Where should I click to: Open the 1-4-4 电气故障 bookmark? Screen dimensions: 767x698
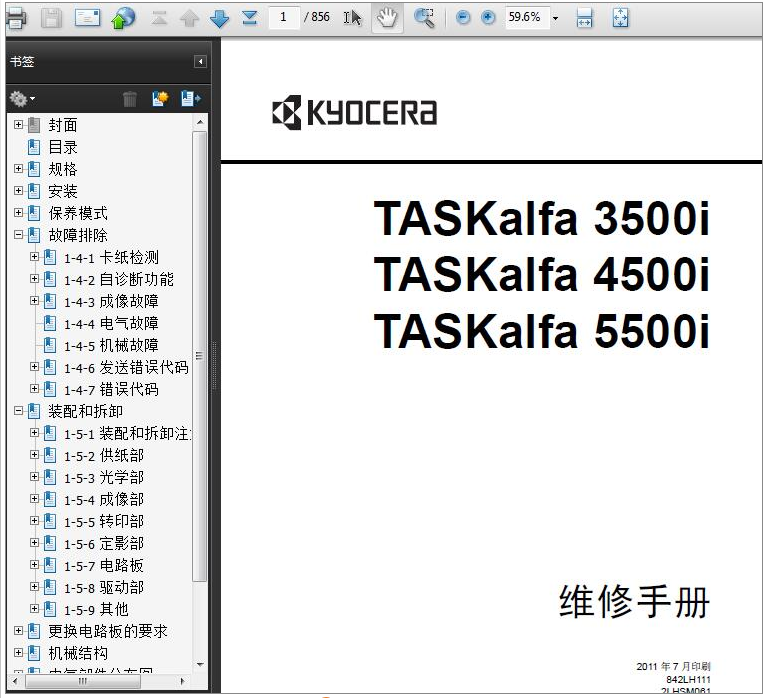coord(111,323)
